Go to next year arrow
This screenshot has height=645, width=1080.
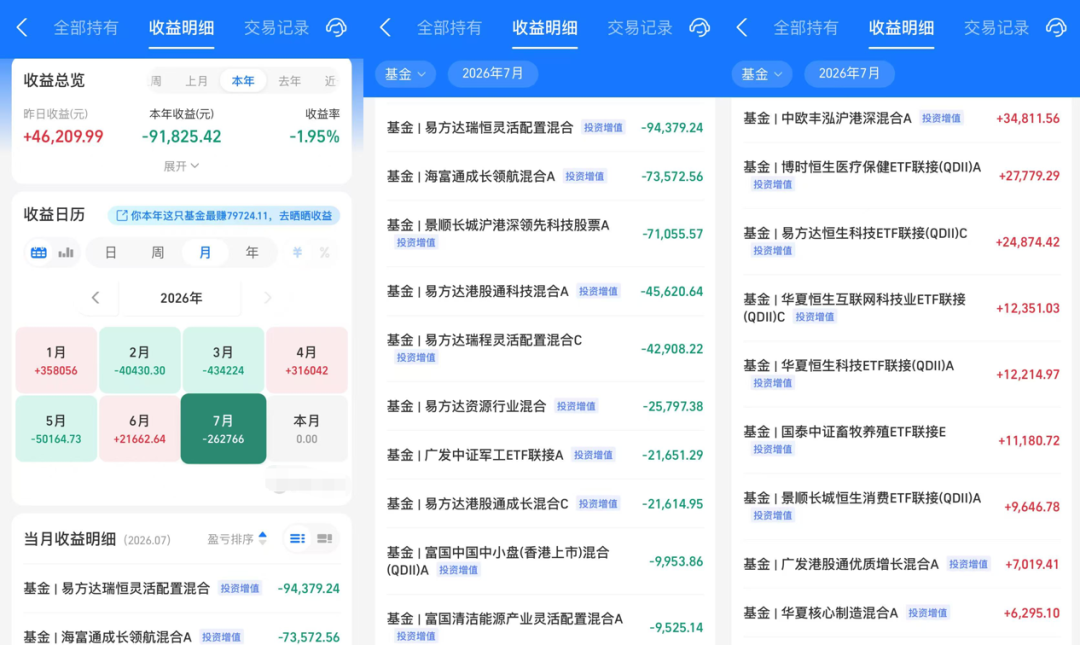point(268,298)
